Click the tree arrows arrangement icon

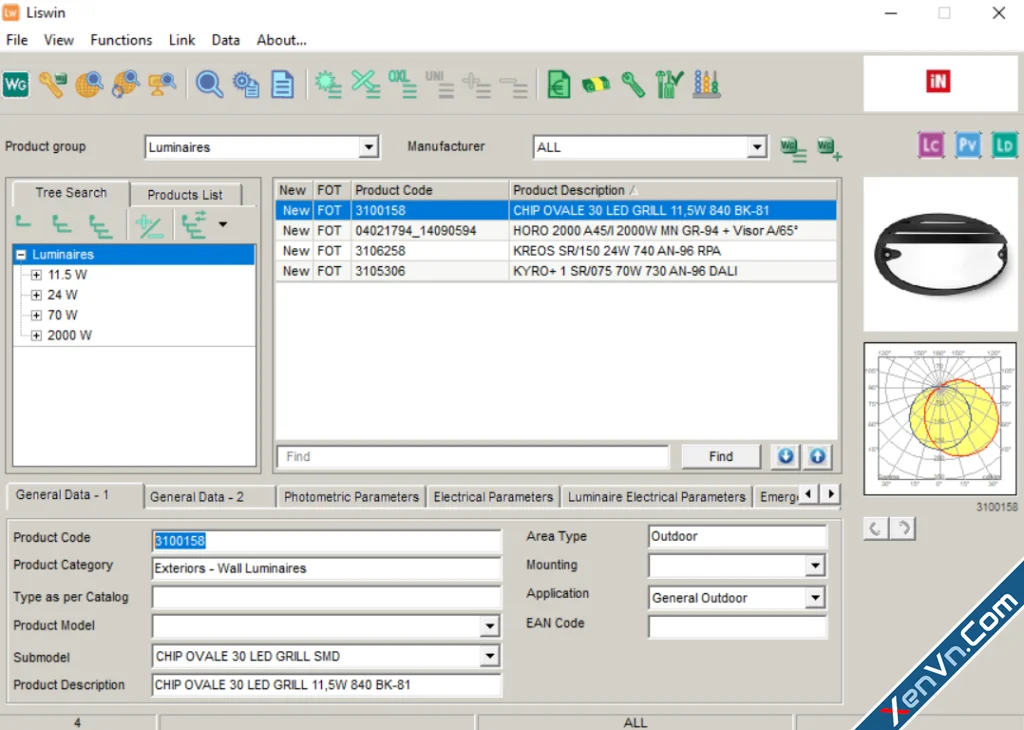pyautogui.click(x=194, y=225)
